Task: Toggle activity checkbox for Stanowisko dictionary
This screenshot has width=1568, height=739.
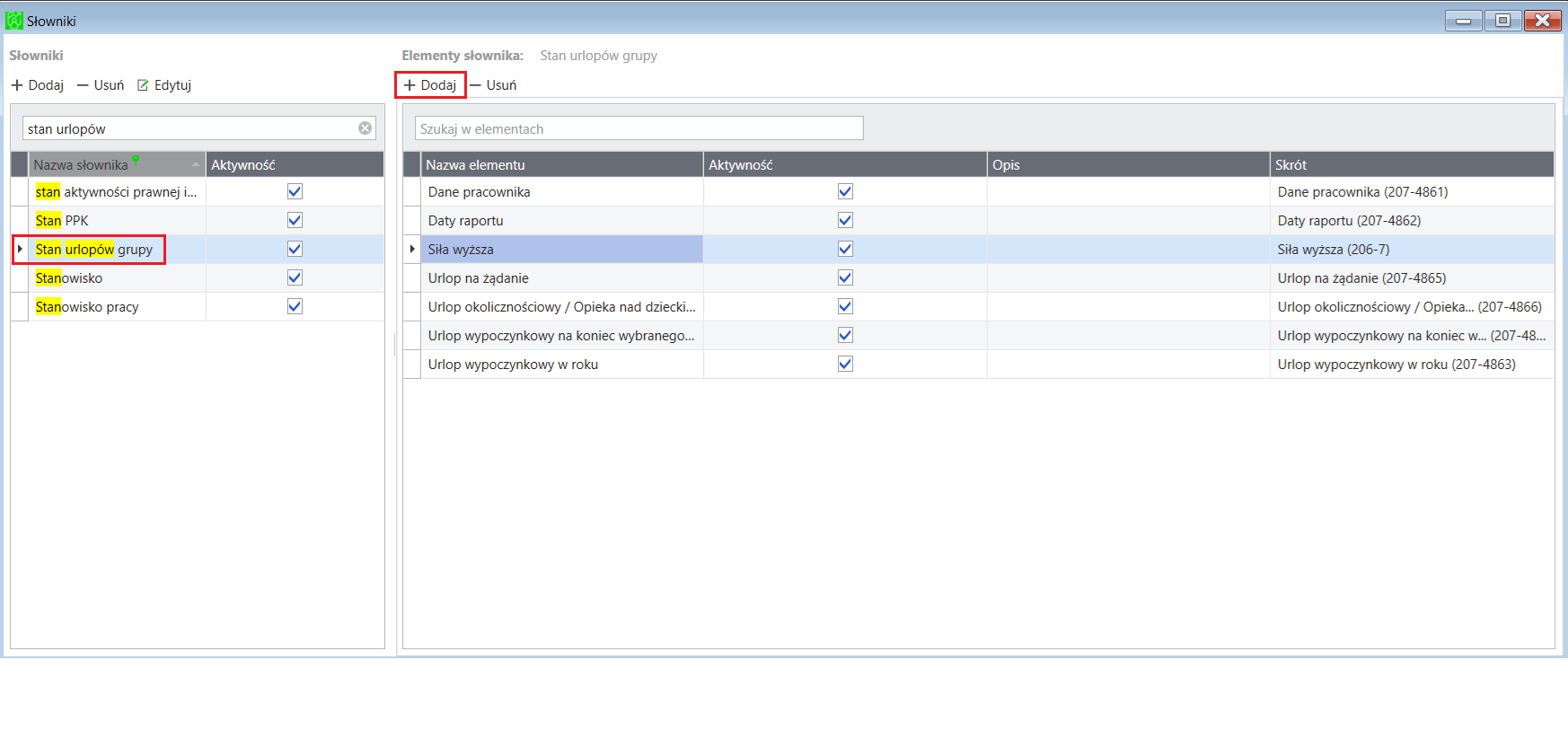Action: point(295,277)
